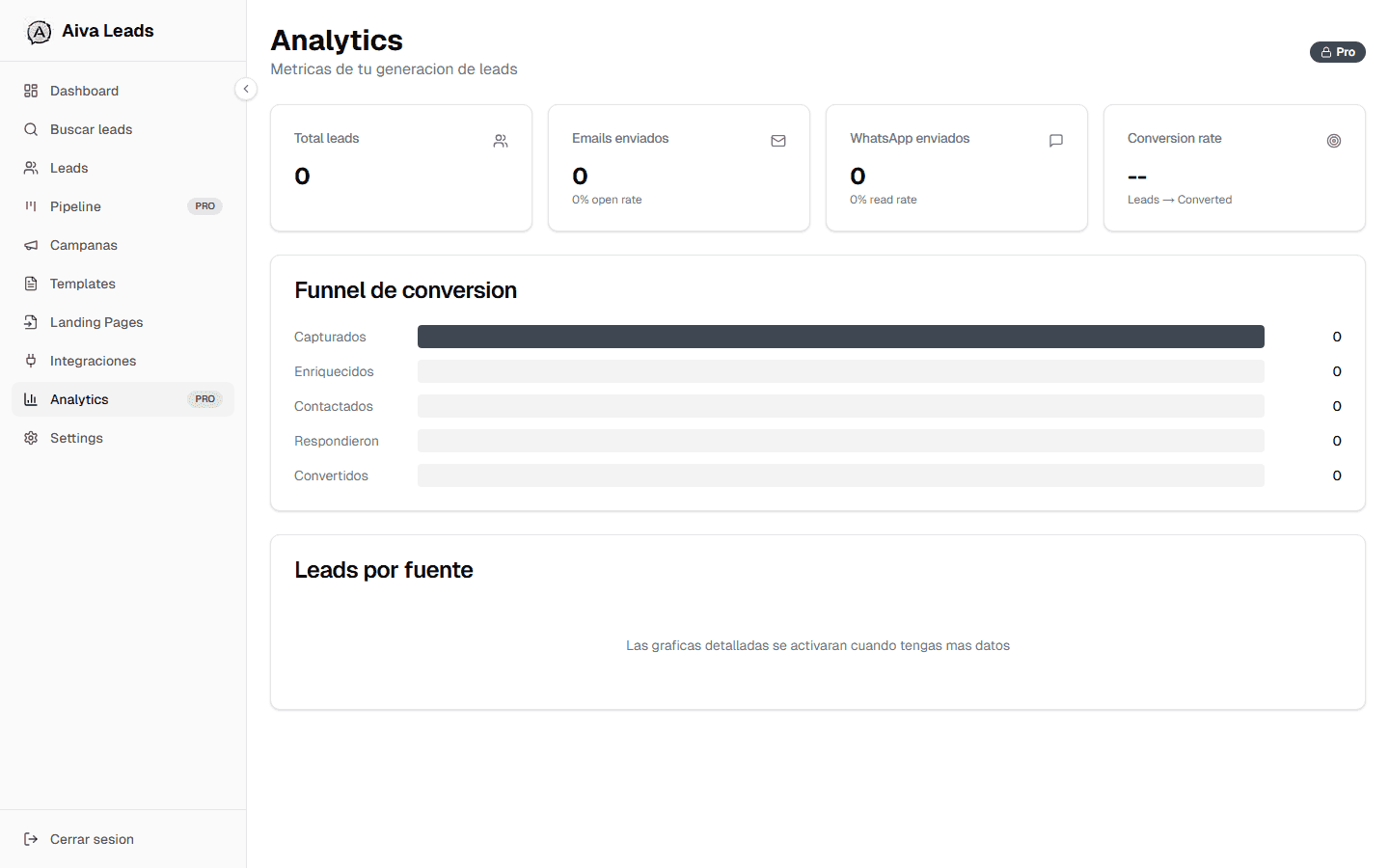Click the envelope icon in Emails enviados card
The width and height of the screenshot is (1389, 868).
pos(778,141)
